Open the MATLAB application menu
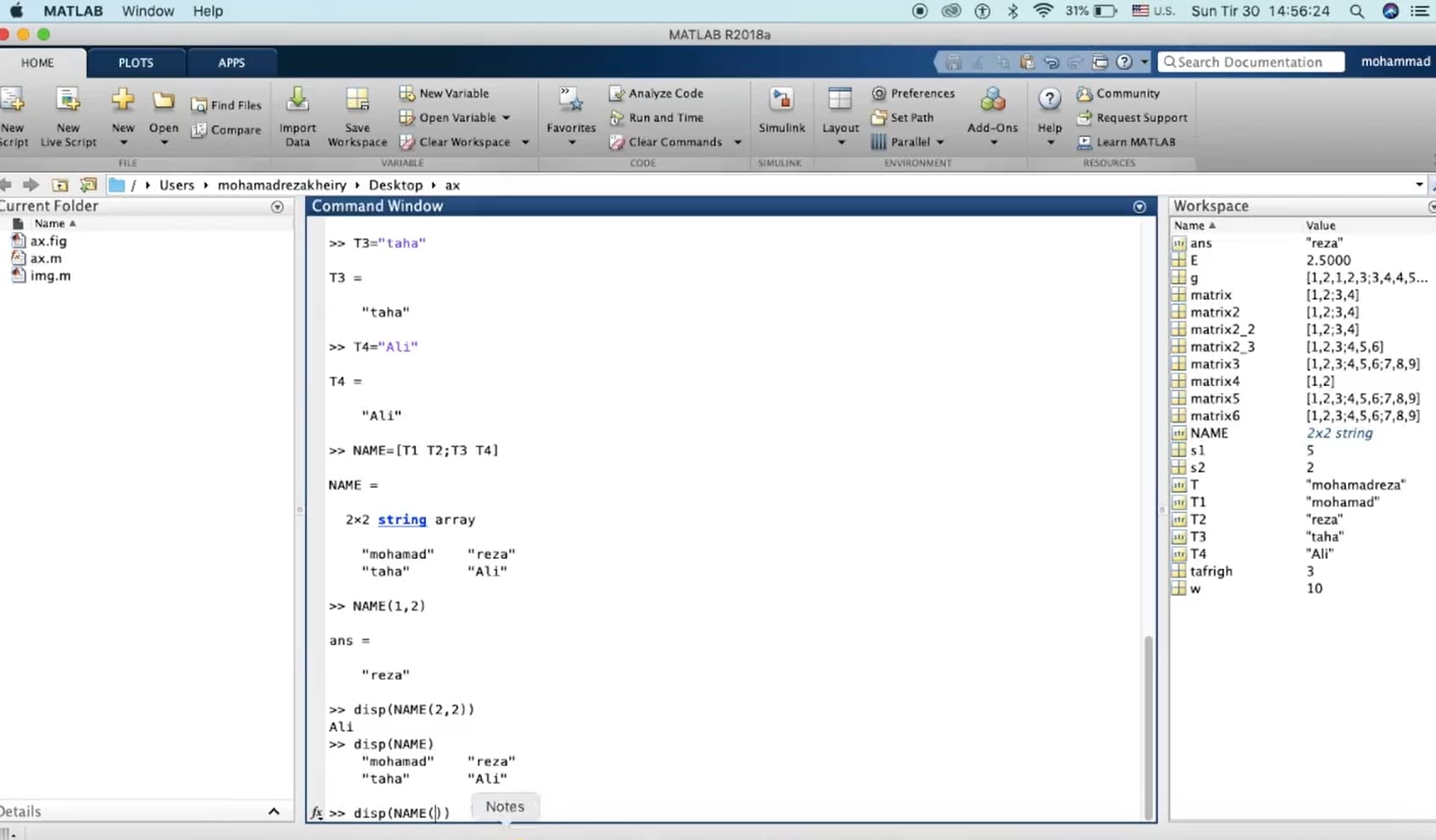1436x840 pixels. (x=74, y=11)
